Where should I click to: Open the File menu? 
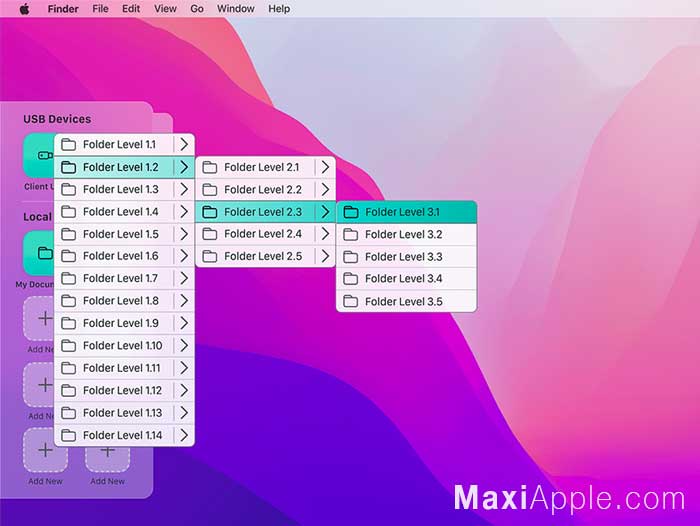click(x=100, y=8)
